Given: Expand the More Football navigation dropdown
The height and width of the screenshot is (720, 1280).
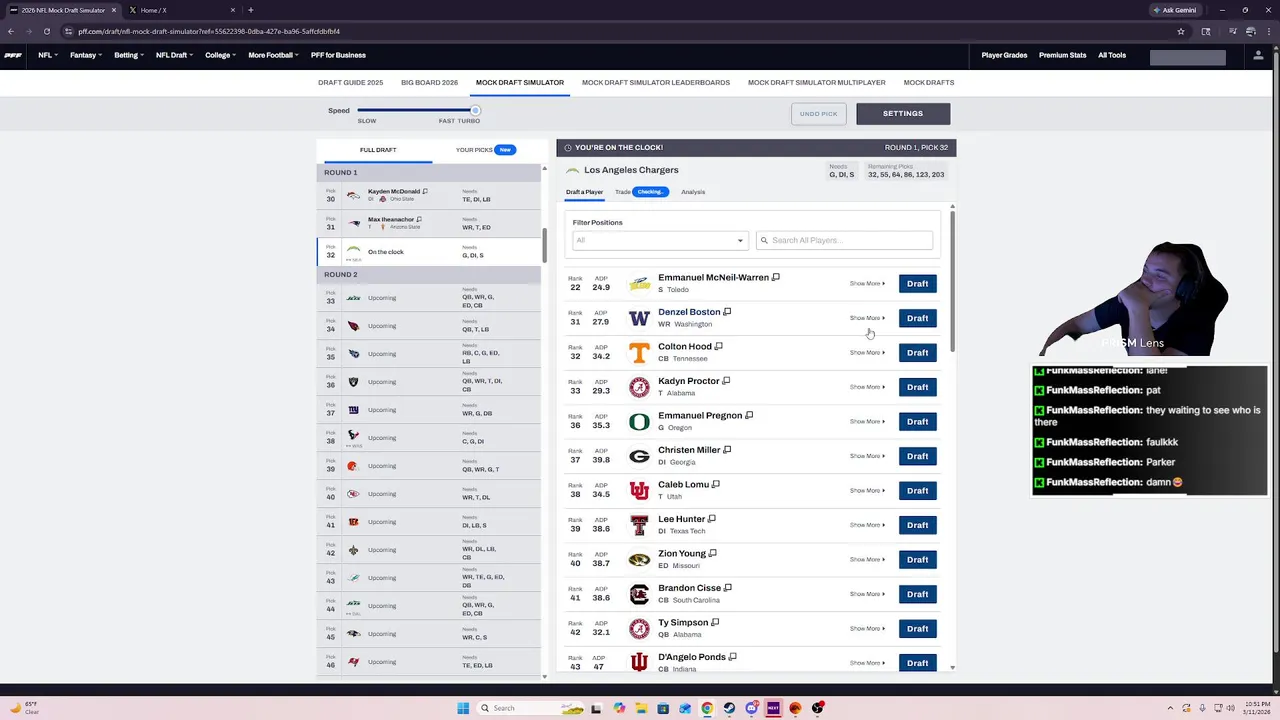Looking at the screenshot, I should point(273,55).
